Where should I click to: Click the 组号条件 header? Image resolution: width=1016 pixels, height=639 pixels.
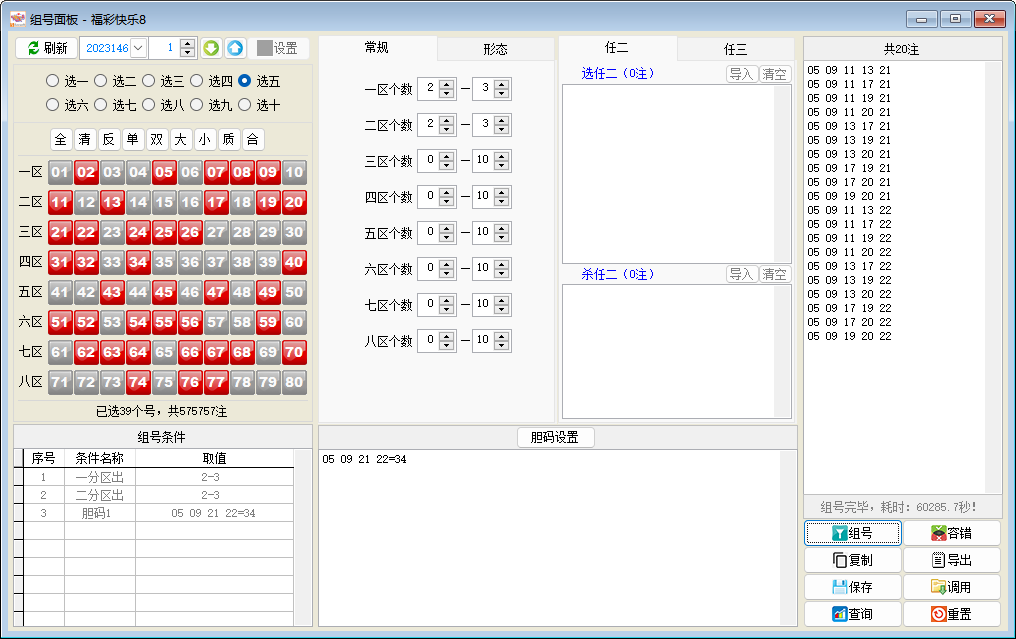pyautogui.click(x=162, y=437)
